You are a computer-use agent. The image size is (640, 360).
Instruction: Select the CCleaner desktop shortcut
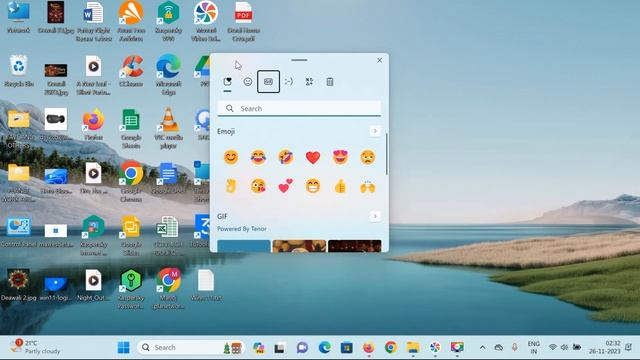point(131,72)
